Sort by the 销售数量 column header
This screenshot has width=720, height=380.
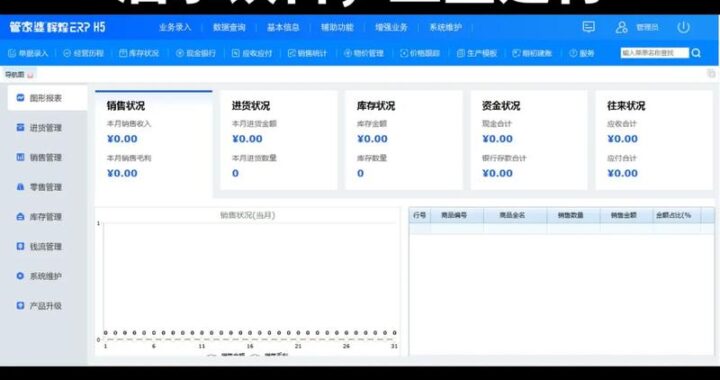click(574, 215)
